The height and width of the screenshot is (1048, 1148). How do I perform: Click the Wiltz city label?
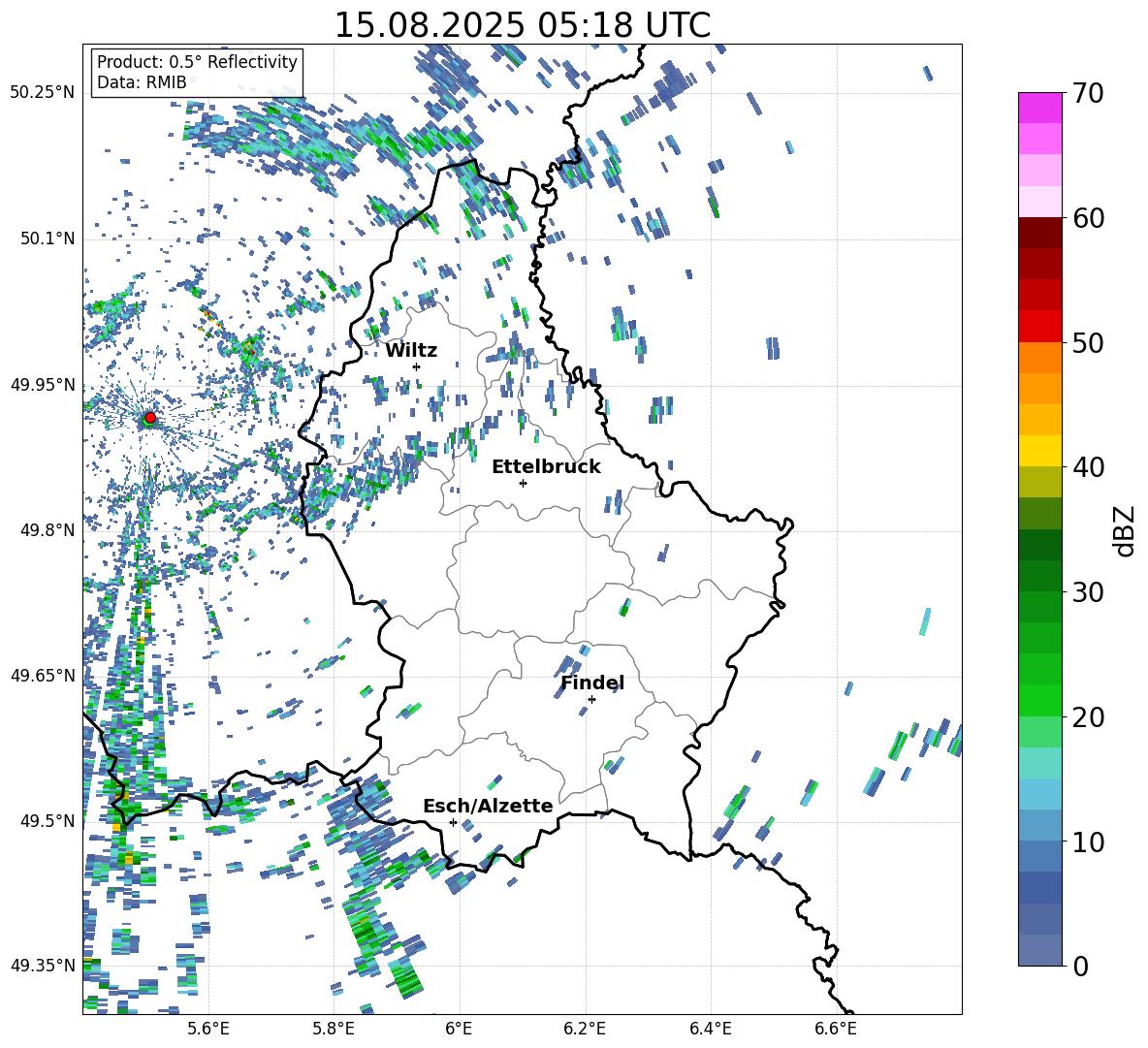pos(411,351)
